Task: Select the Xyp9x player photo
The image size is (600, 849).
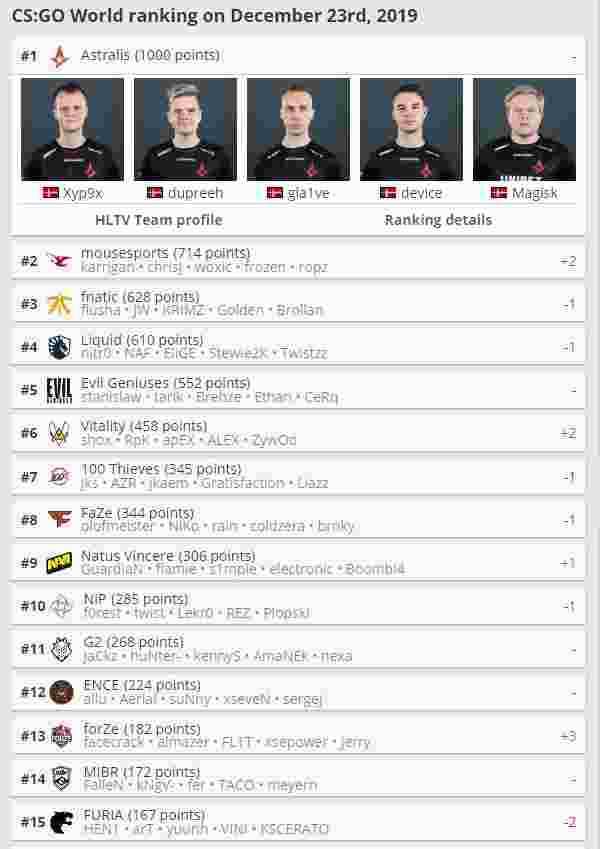Action: [x=73, y=129]
